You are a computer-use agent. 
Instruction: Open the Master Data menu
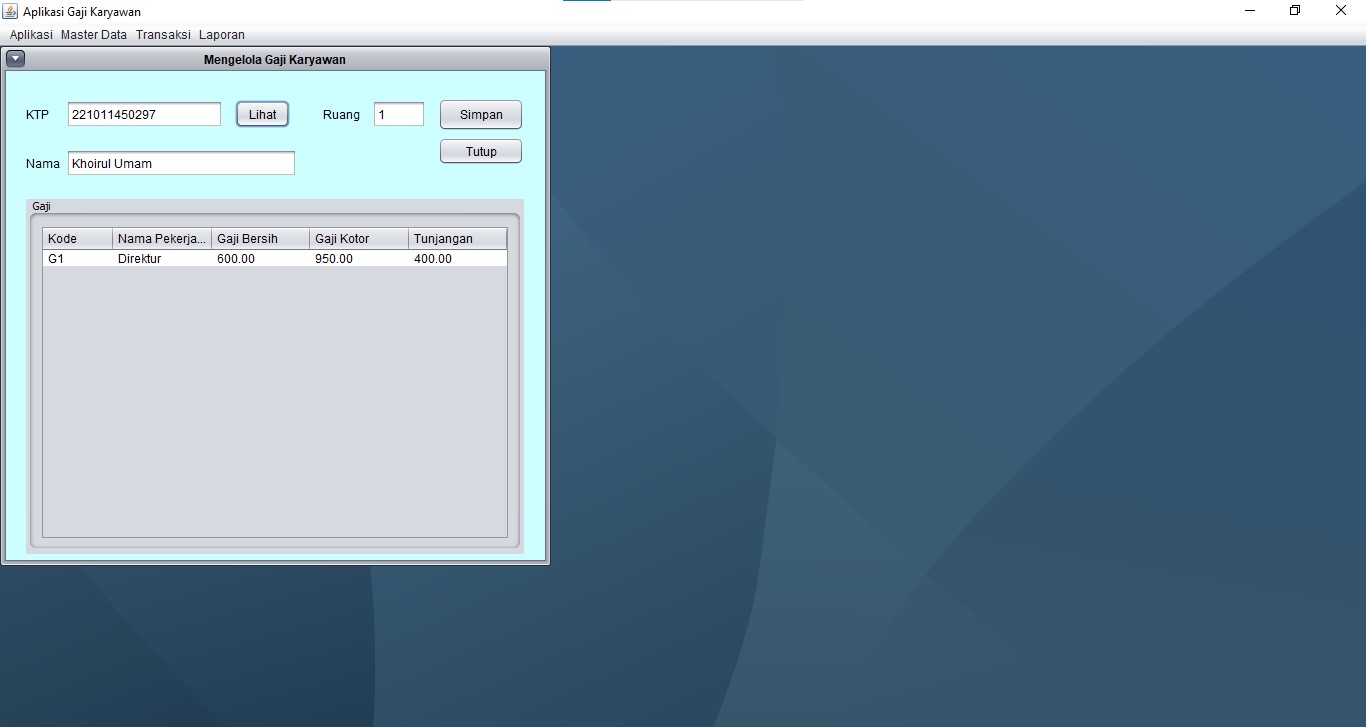tap(94, 35)
